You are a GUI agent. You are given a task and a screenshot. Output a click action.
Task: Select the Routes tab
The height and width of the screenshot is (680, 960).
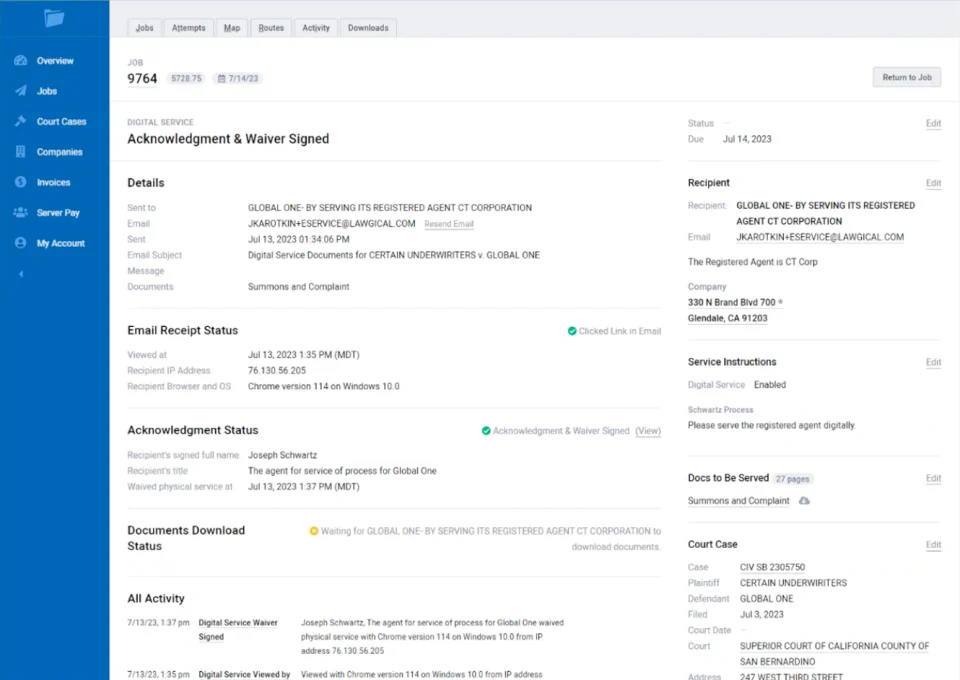(271, 28)
